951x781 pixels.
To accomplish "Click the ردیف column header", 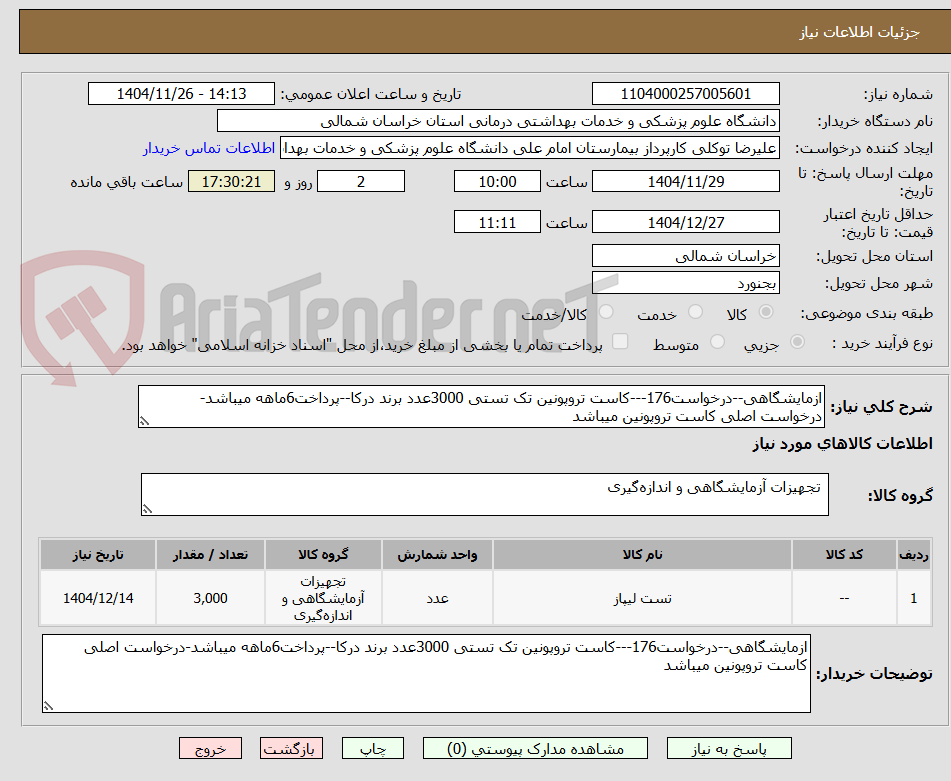I will tap(914, 555).
